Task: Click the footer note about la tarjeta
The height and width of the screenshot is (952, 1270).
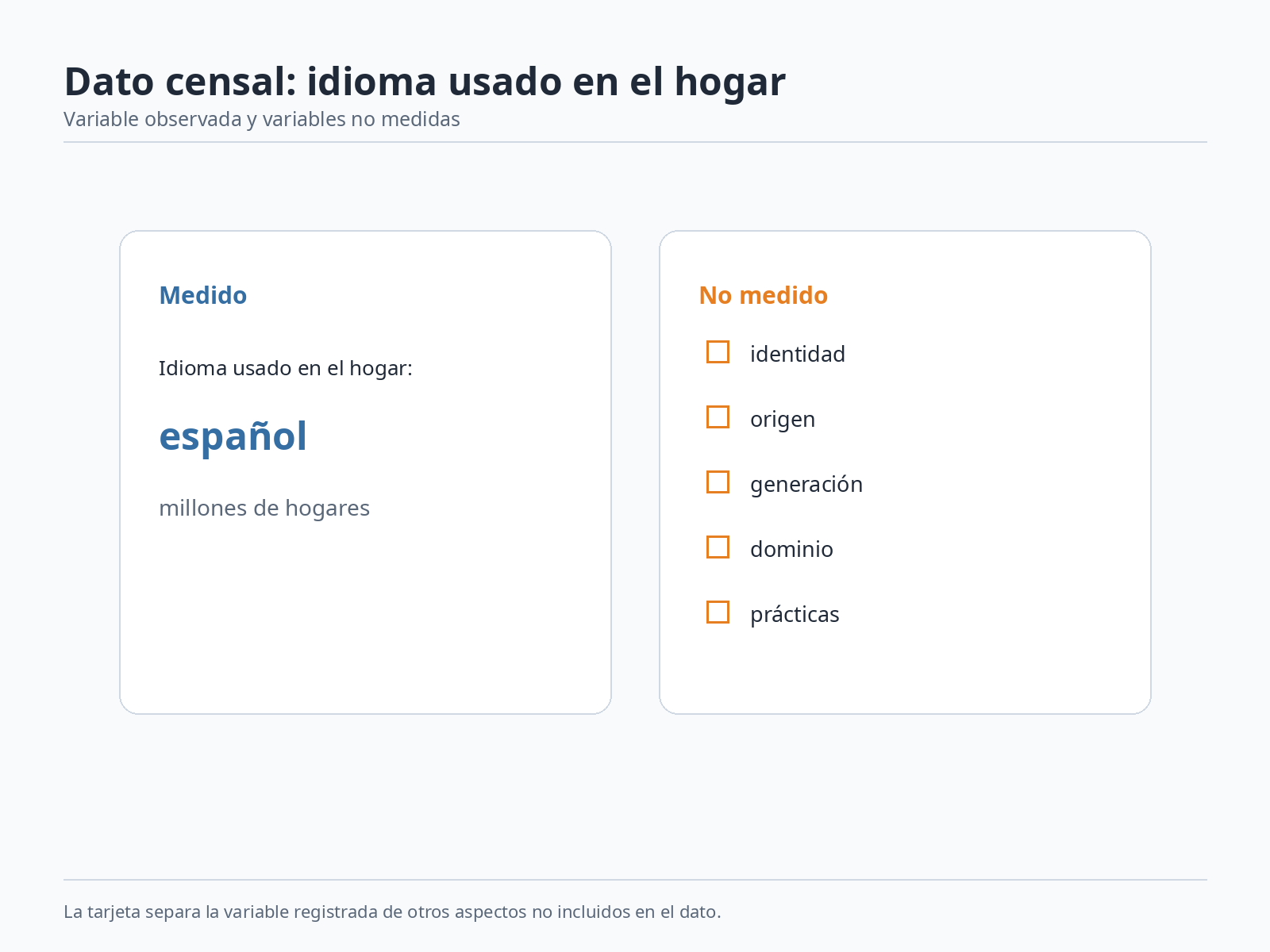Action: point(392,912)
